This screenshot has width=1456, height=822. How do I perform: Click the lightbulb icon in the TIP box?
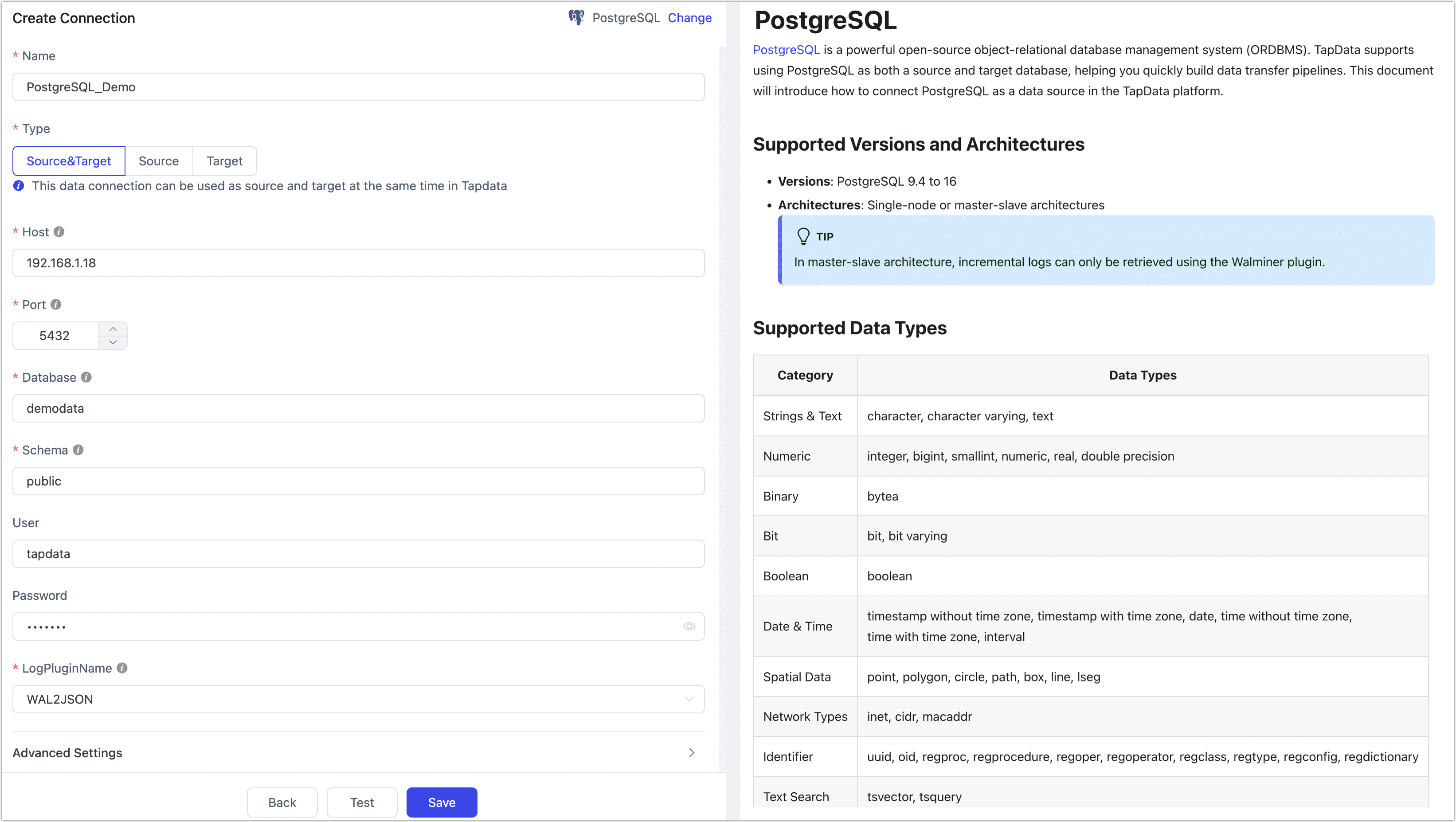tap(804, 236)
